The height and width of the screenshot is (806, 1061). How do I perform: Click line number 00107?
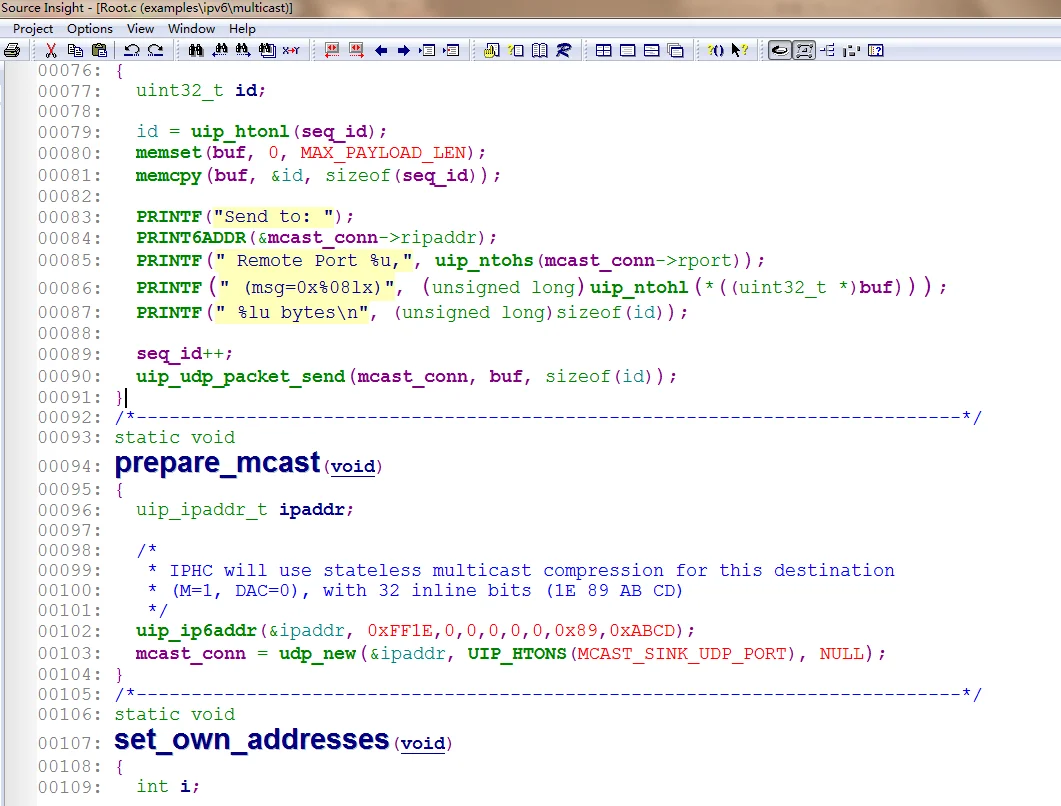[69, 743]
